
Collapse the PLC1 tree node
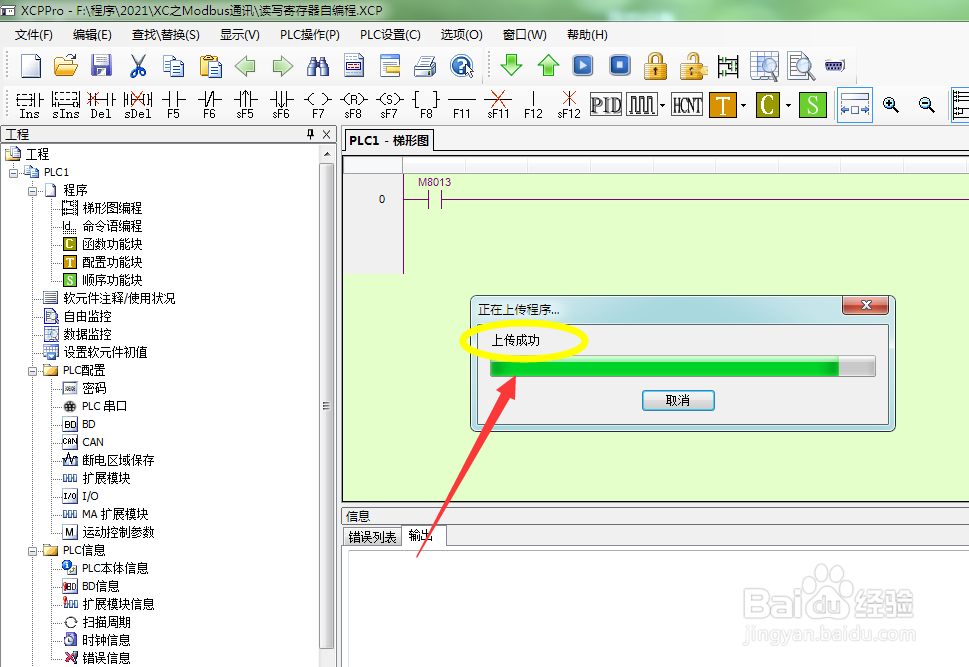tap(14, 172)
